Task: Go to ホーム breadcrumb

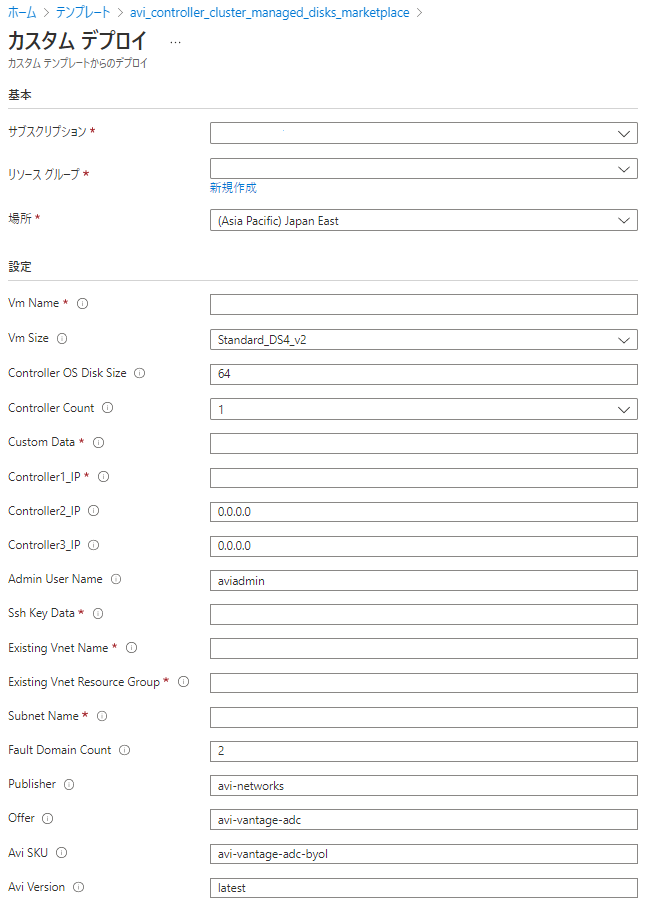Action: [22, 13]
